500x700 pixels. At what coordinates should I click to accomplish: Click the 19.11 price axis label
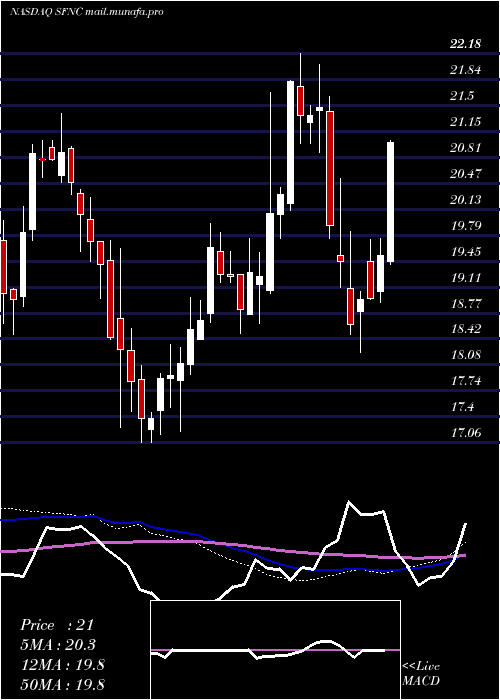466,278
